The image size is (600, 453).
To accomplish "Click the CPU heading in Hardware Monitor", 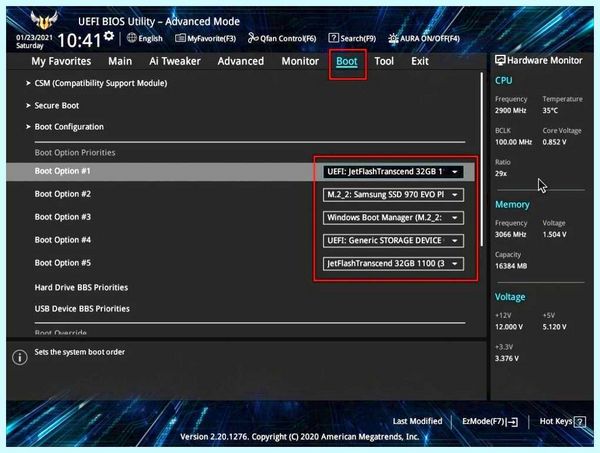I will click(504, 80).
